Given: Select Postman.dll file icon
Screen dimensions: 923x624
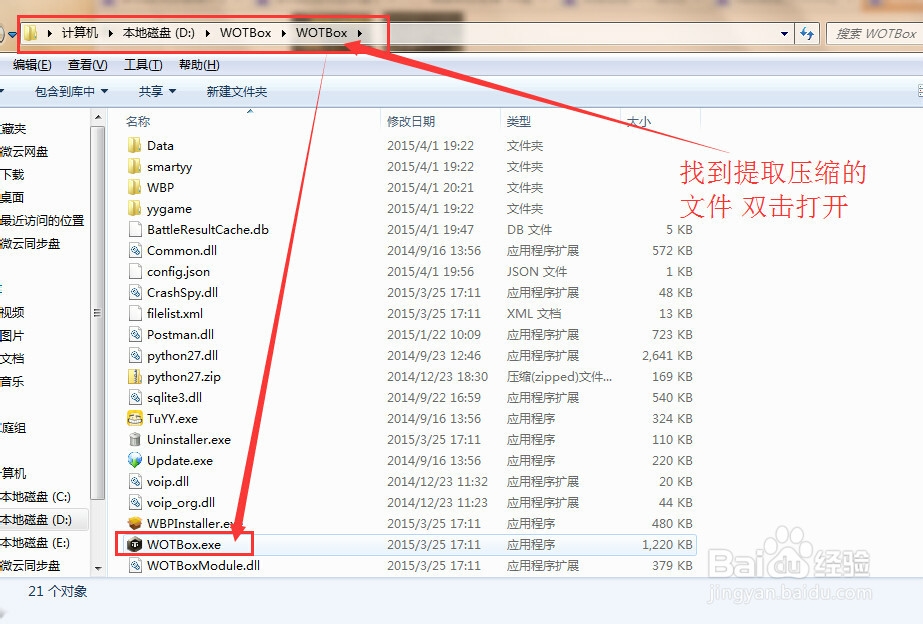Looking at the screenshot, I should pyautogui.click(x=135, y=334).
